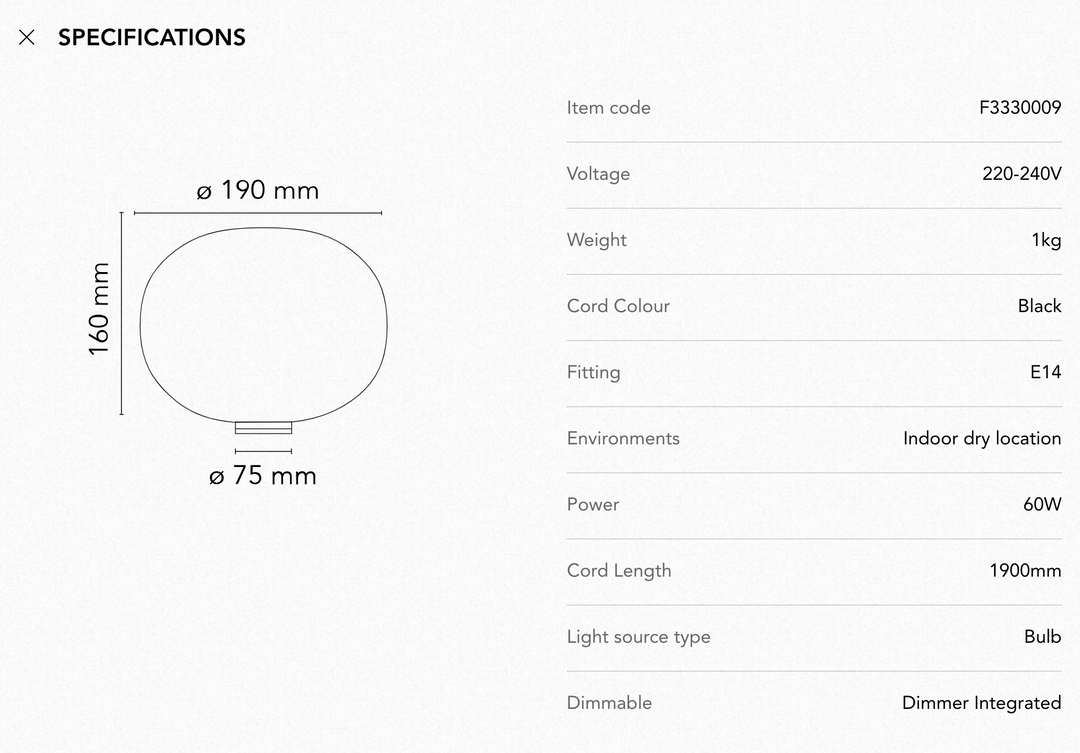Click the Weight row label
This screenshot has width=1080, height=753.
tap(596, 240)
